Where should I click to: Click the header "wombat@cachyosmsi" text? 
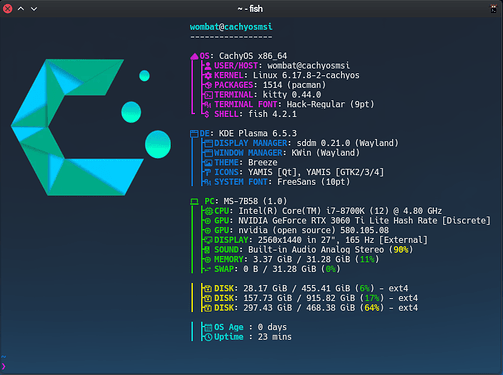(x=231, y=27)
